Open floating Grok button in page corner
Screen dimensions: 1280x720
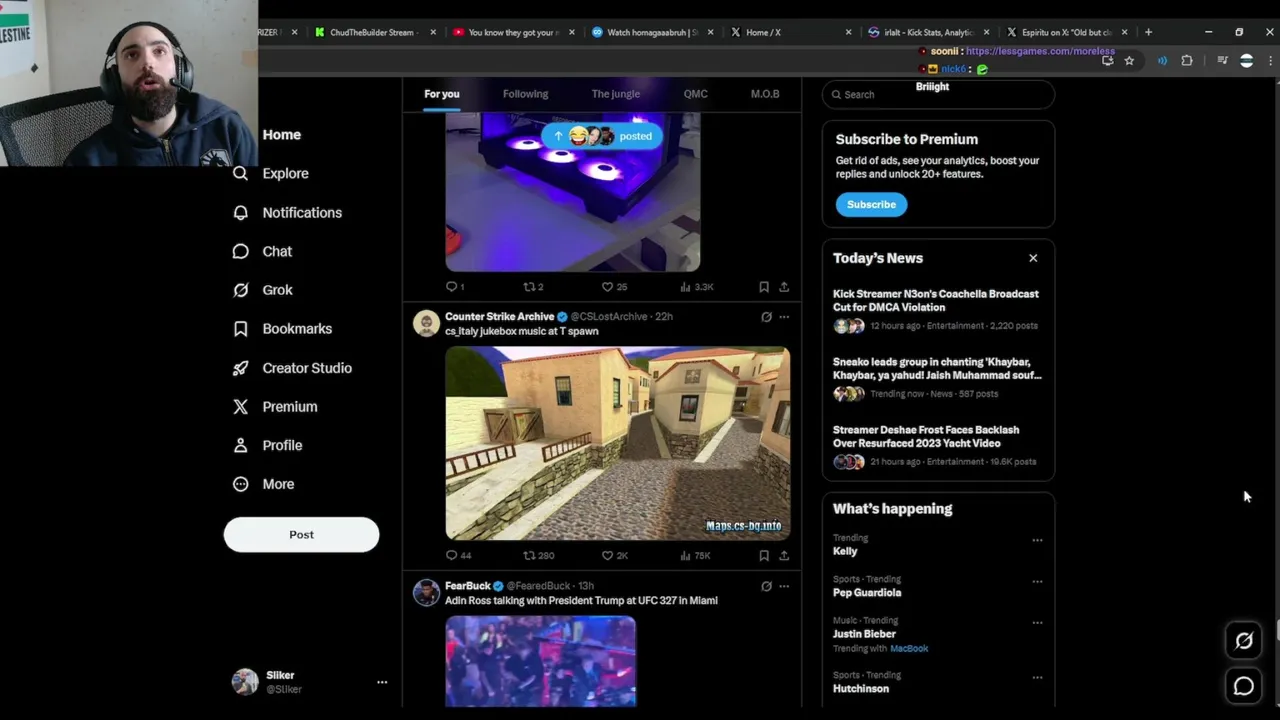pyautogui.click(x=1244, y=641)
